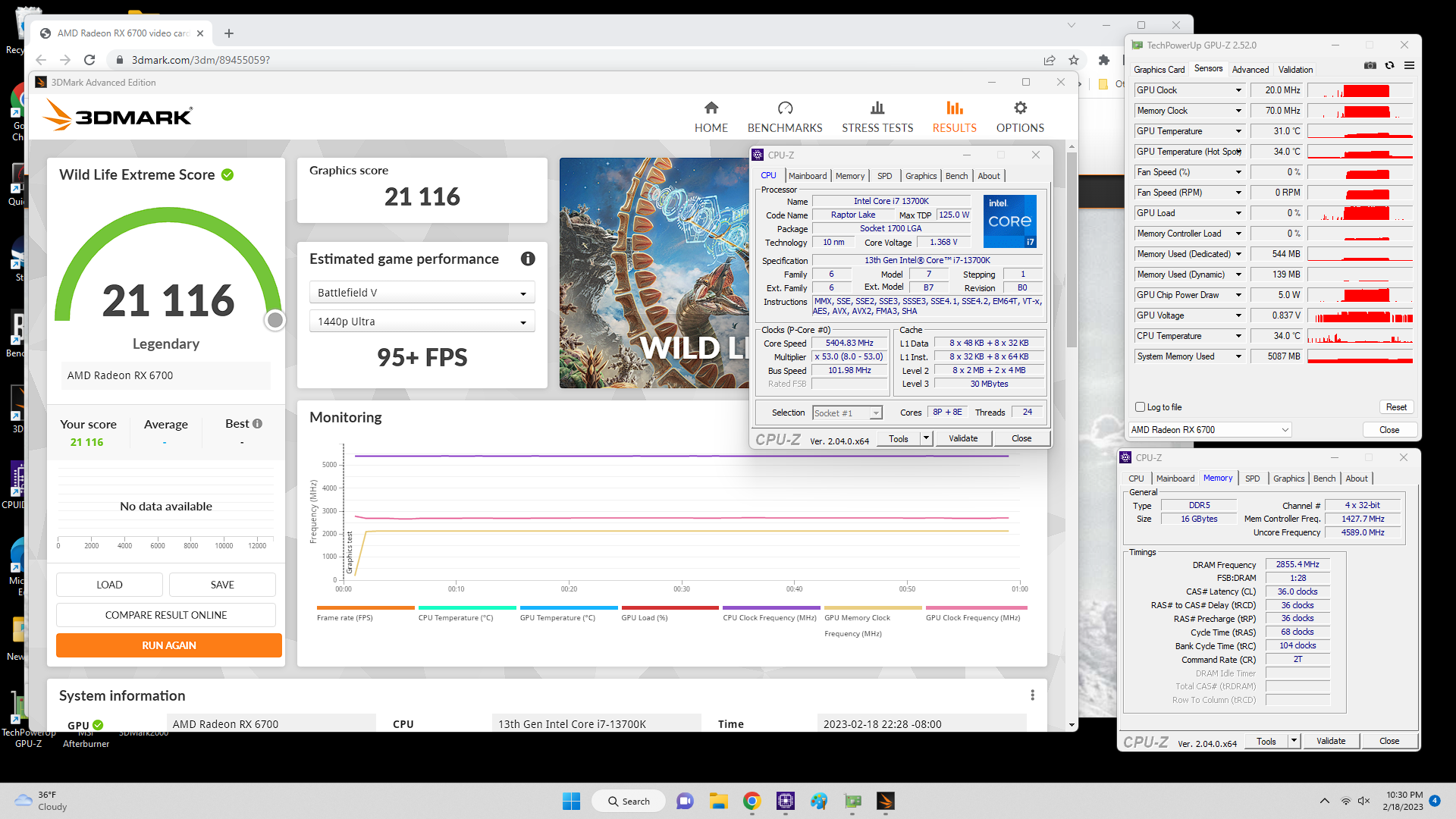Open the GPU Load sensor dropdown
This screenshot has width=1456, height=819.
pos(1238,213)
